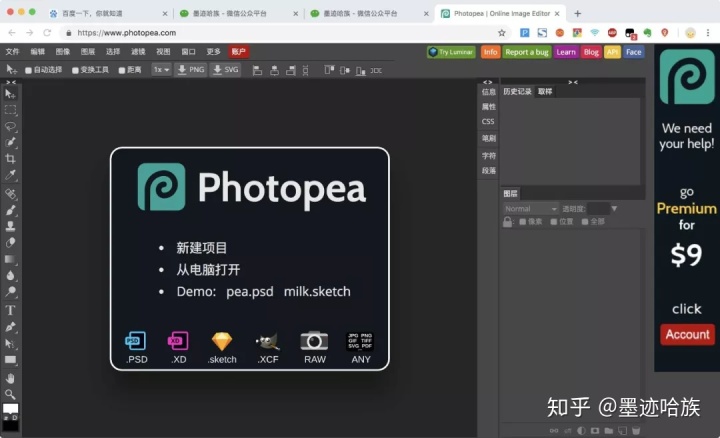Click the align top edges icon
This screenshot has height=438, width=720.
tap(329, 70)
